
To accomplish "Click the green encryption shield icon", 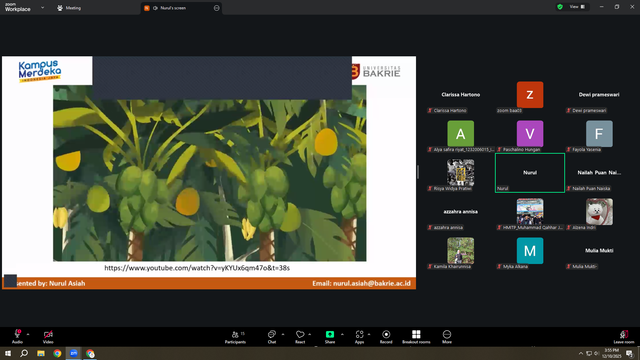I will (x=560, y=7).
